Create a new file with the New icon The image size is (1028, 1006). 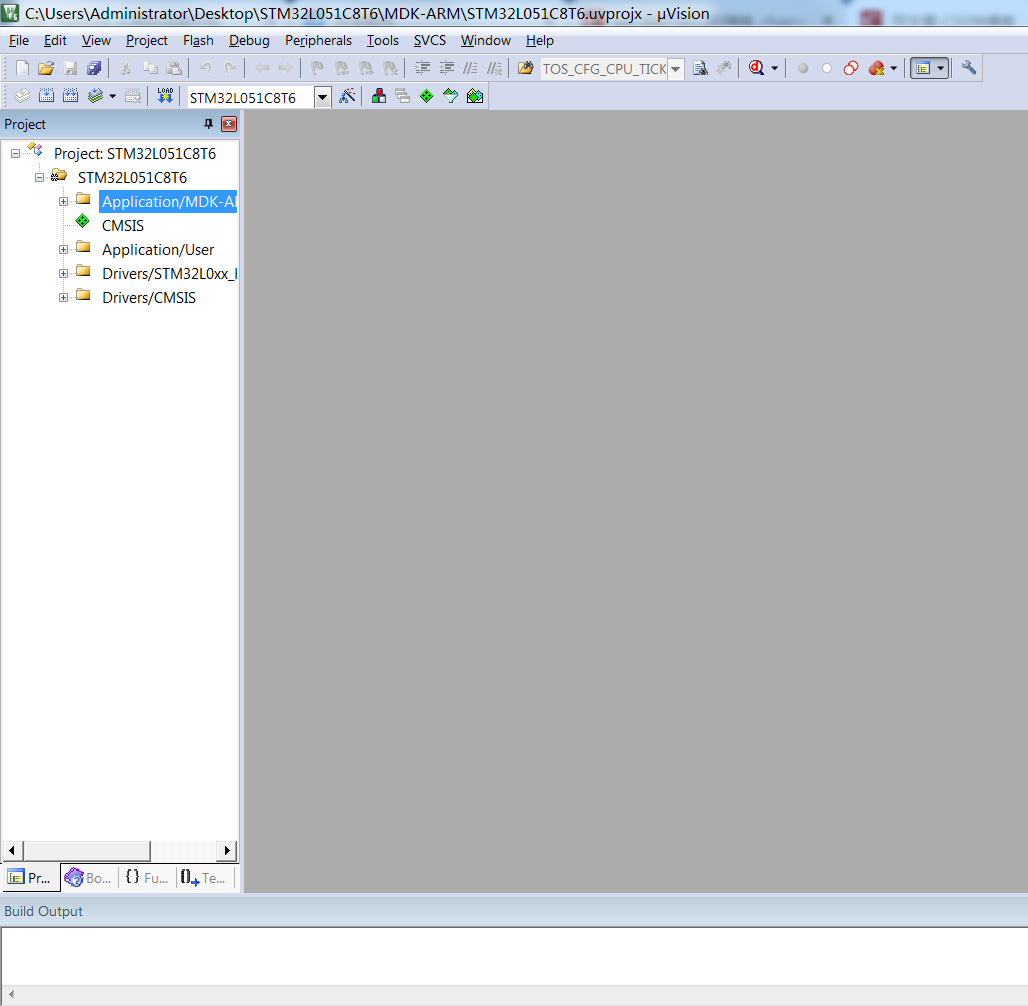(22, 68)
